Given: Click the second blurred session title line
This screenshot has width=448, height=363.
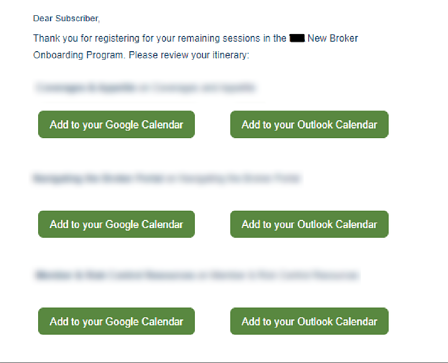Looking at the screenshot, I should (x=167, y=178).
